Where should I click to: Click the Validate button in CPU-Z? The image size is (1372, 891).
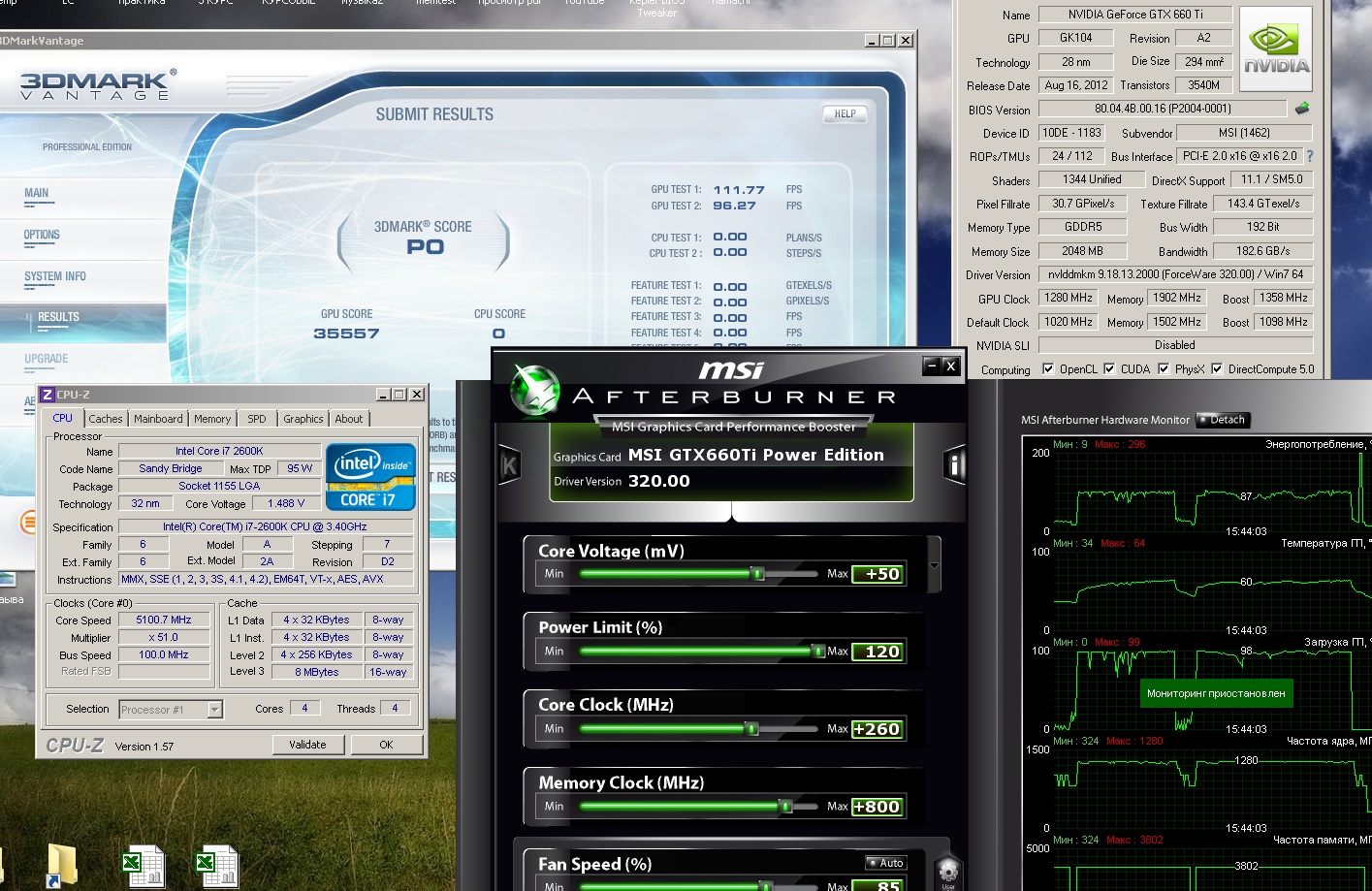307,745
